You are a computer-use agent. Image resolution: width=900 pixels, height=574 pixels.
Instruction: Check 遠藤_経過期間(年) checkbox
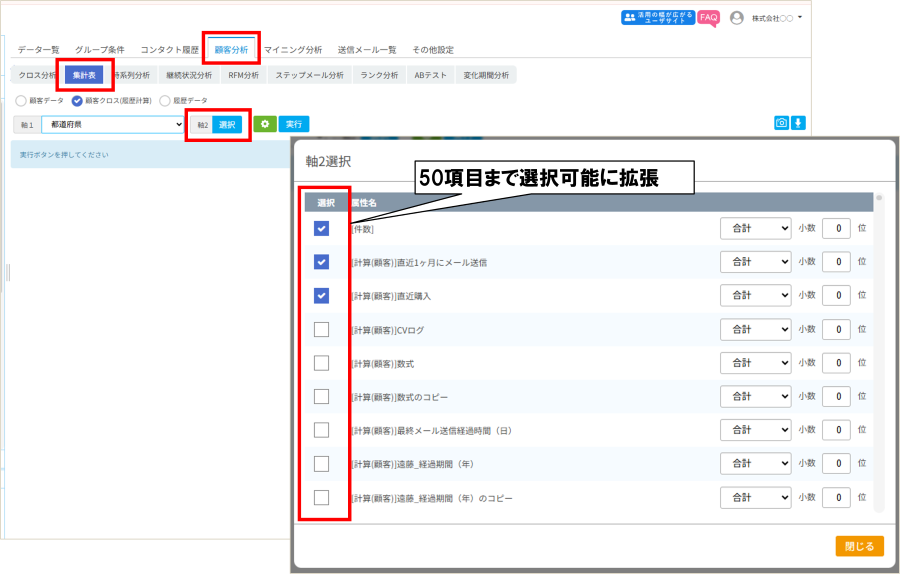click(x=321, y=464)
